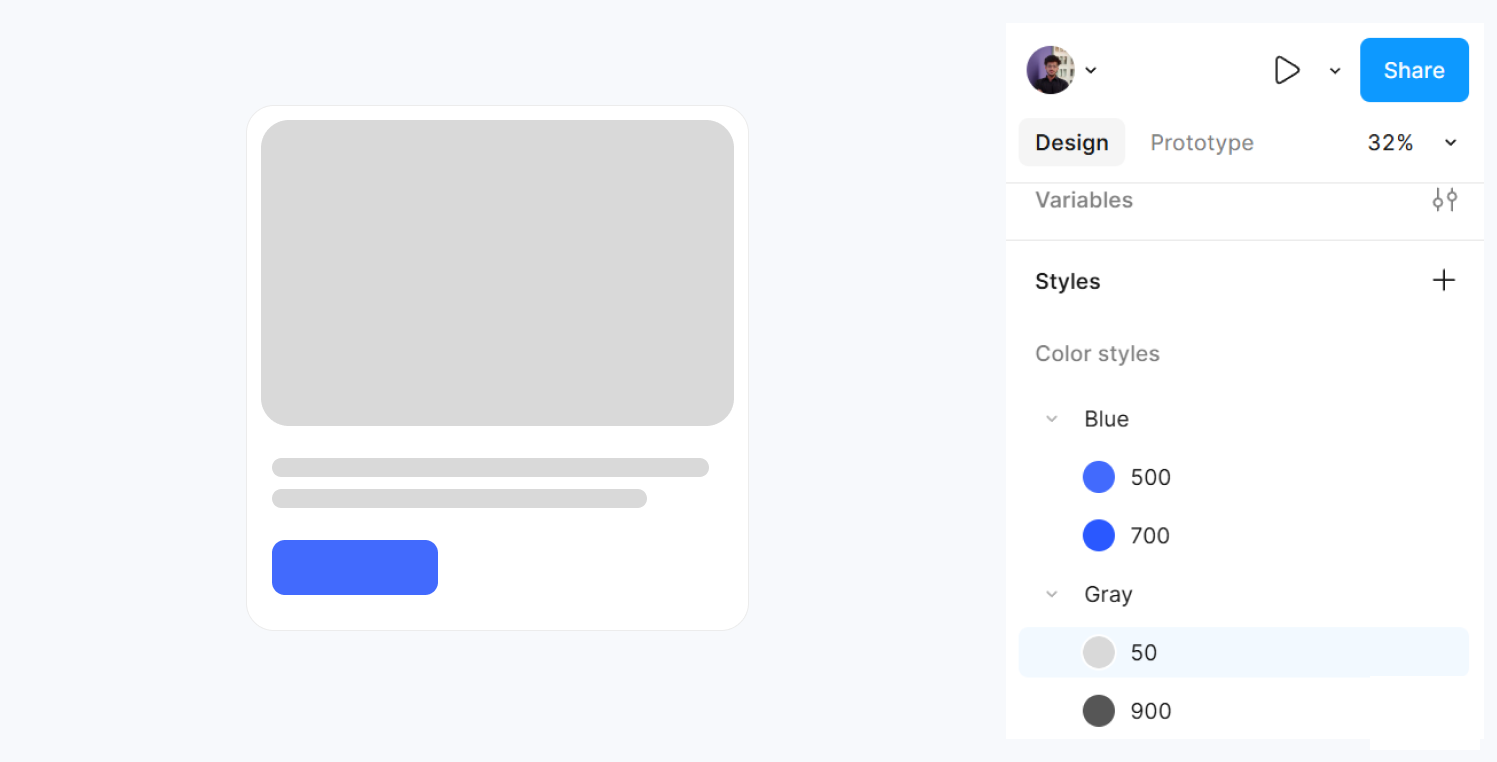Switch to the Design tab

[1071, 143]
